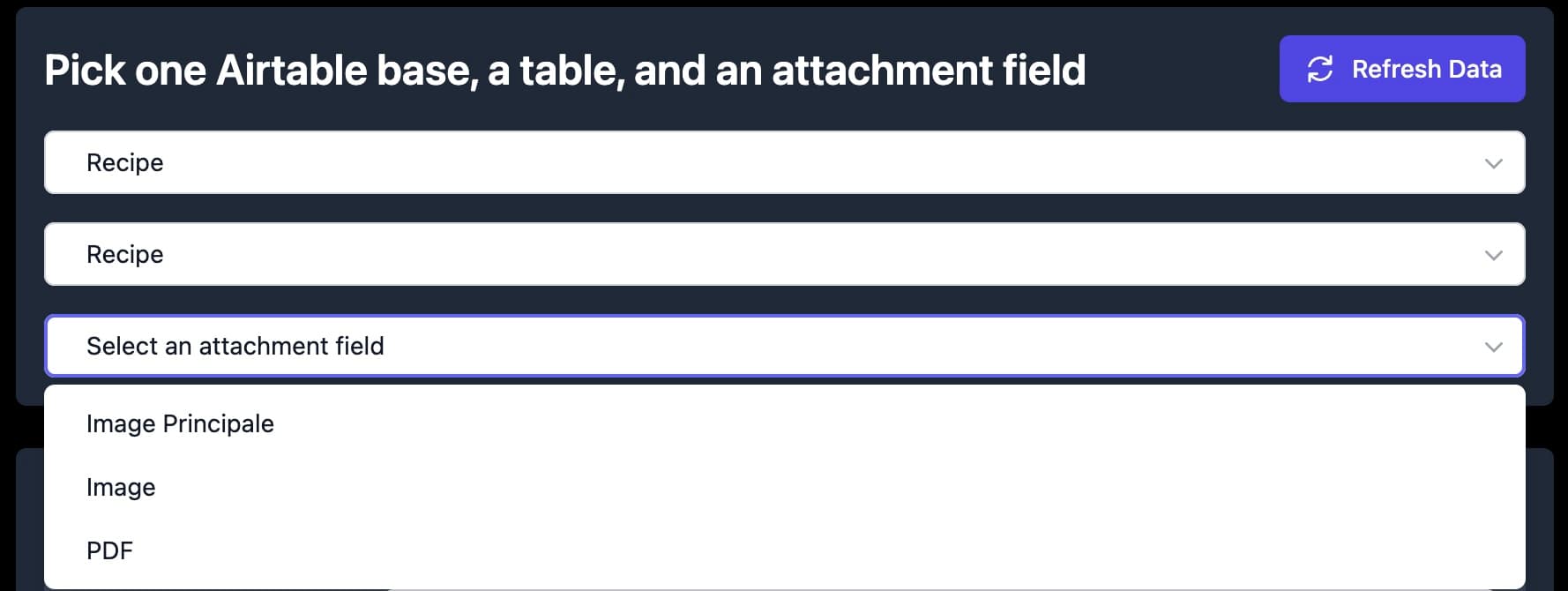Click the "Recipe" text in the base selector

click(x=125, y=163)
